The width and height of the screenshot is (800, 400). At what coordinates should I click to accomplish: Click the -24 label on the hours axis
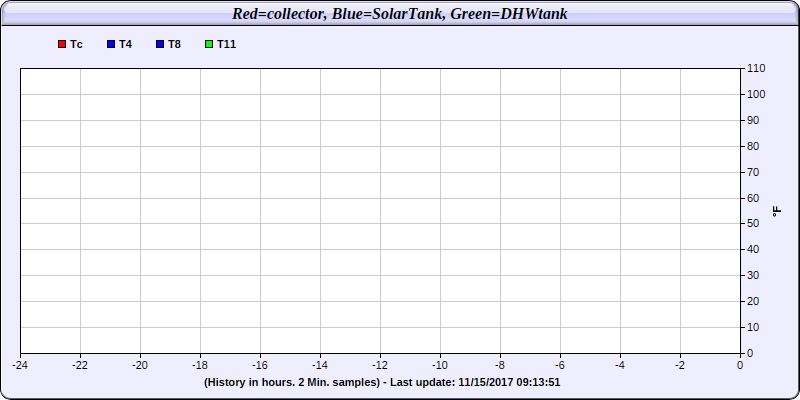pyautogui.click(x=20, y=365)
